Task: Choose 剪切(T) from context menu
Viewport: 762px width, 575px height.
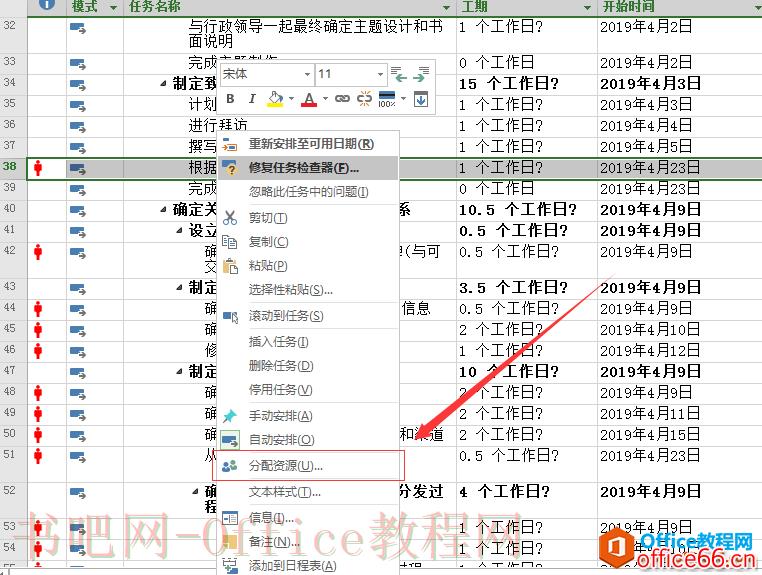Action: 308,218
